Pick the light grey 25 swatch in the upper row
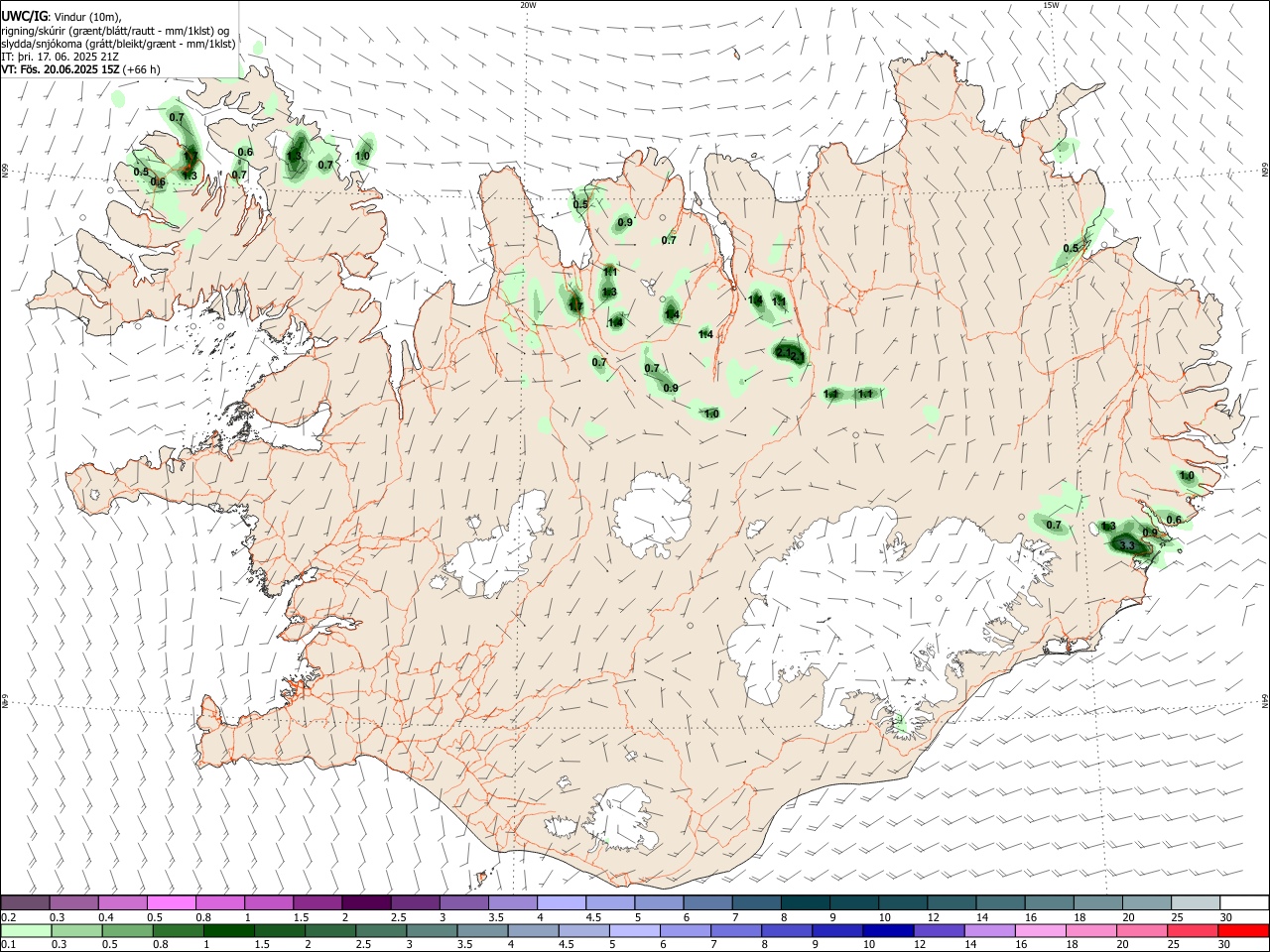 click(x=1196, y=902)
